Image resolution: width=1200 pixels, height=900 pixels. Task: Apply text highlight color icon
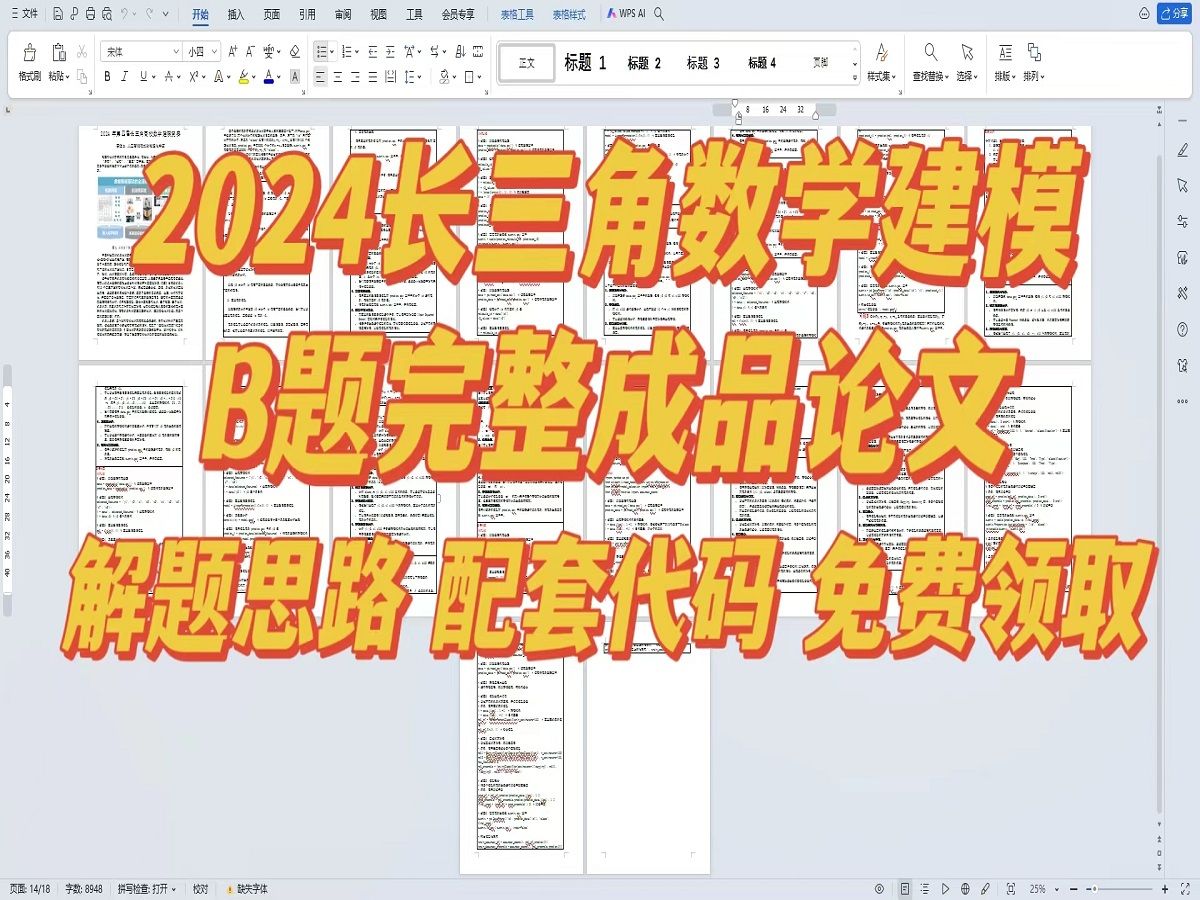(x=244, y=77)
